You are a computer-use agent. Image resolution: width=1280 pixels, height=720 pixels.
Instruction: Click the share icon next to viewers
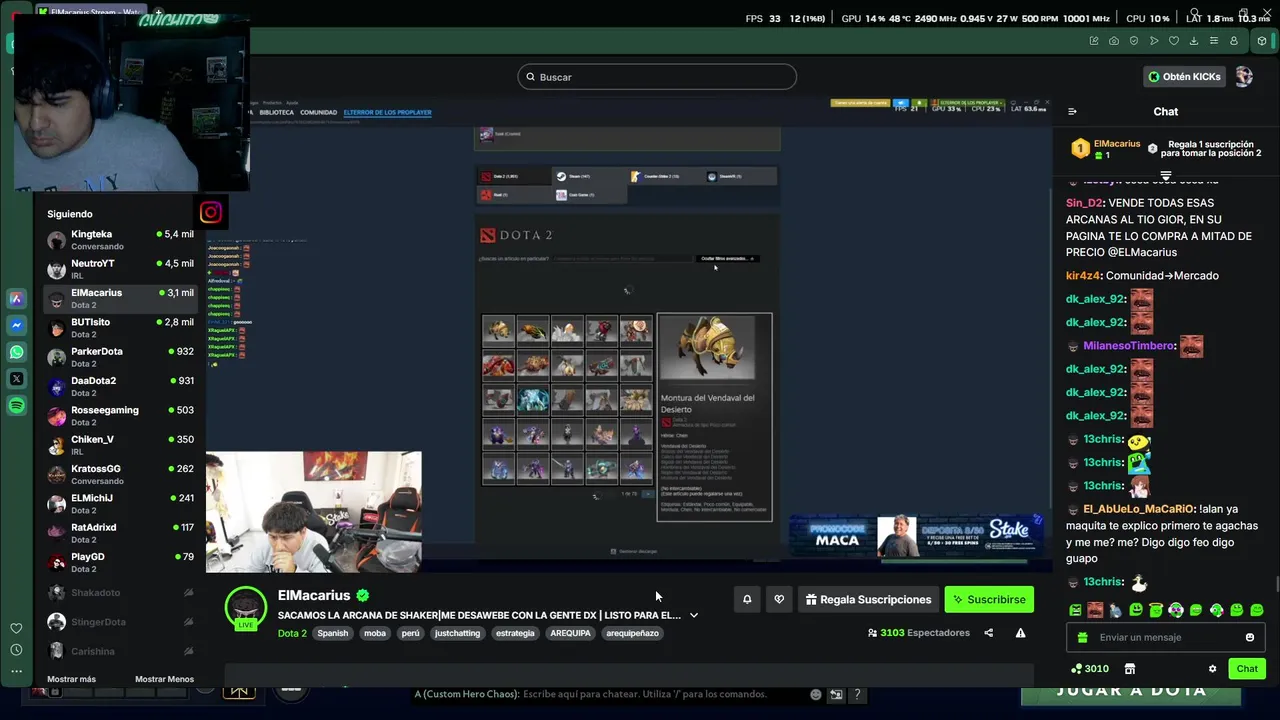coord(989,633)
